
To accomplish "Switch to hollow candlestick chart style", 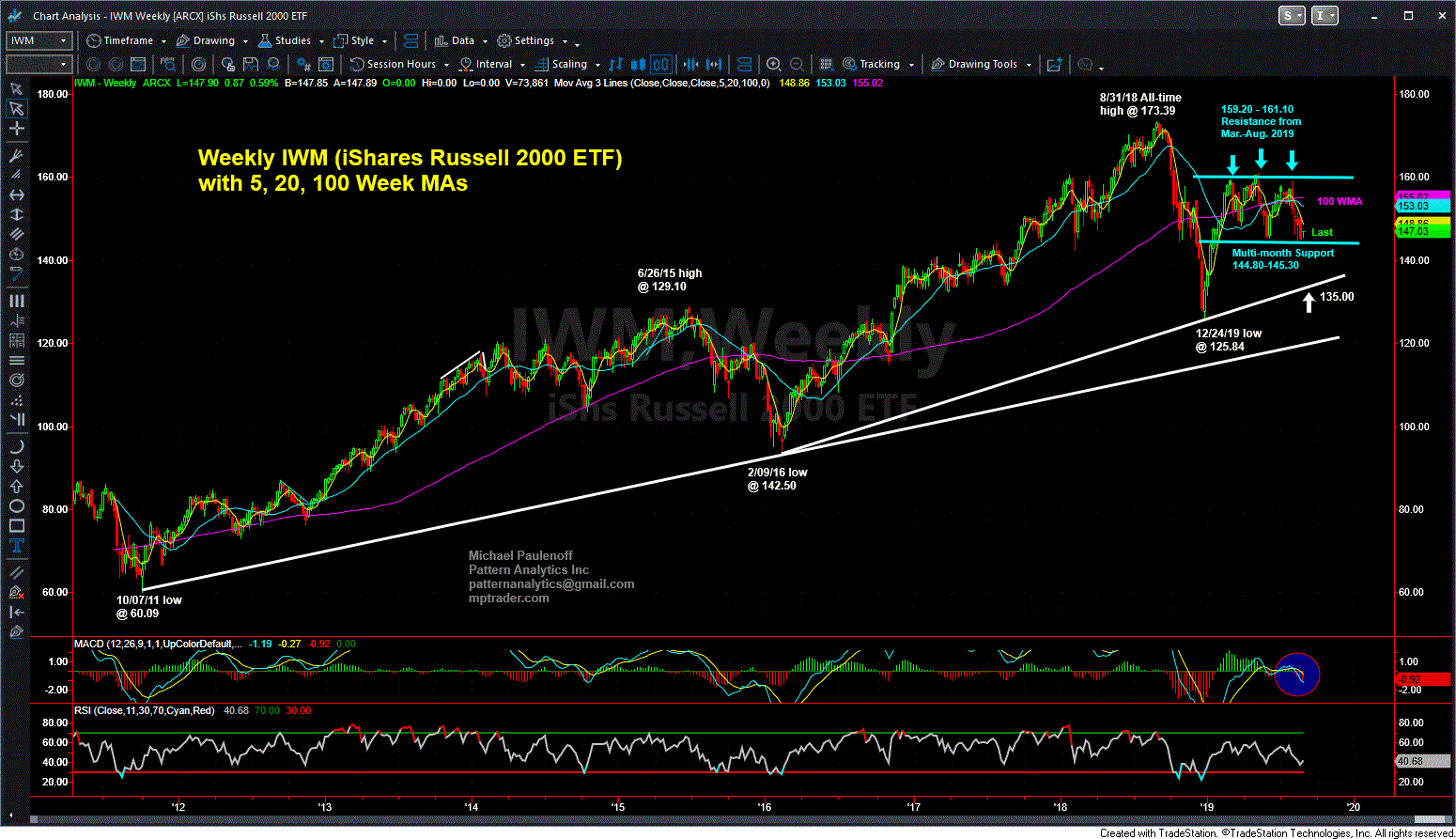I will [661, 64].
